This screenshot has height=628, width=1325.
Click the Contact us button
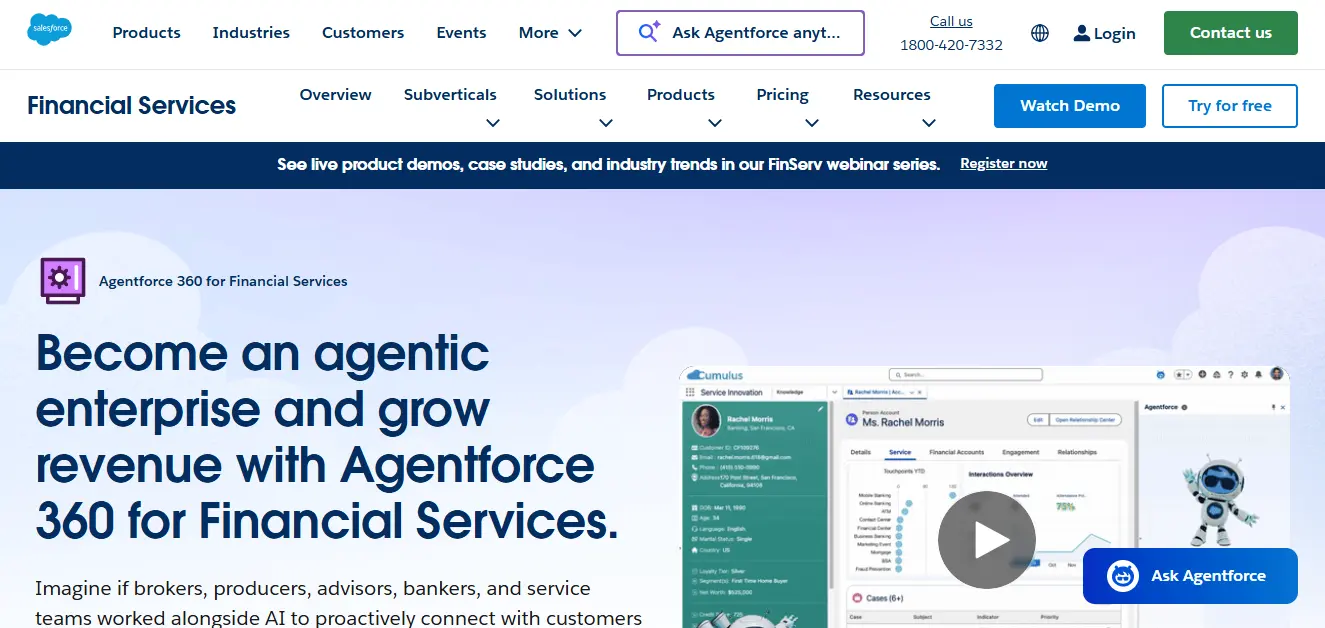(x=1230, y=32)
